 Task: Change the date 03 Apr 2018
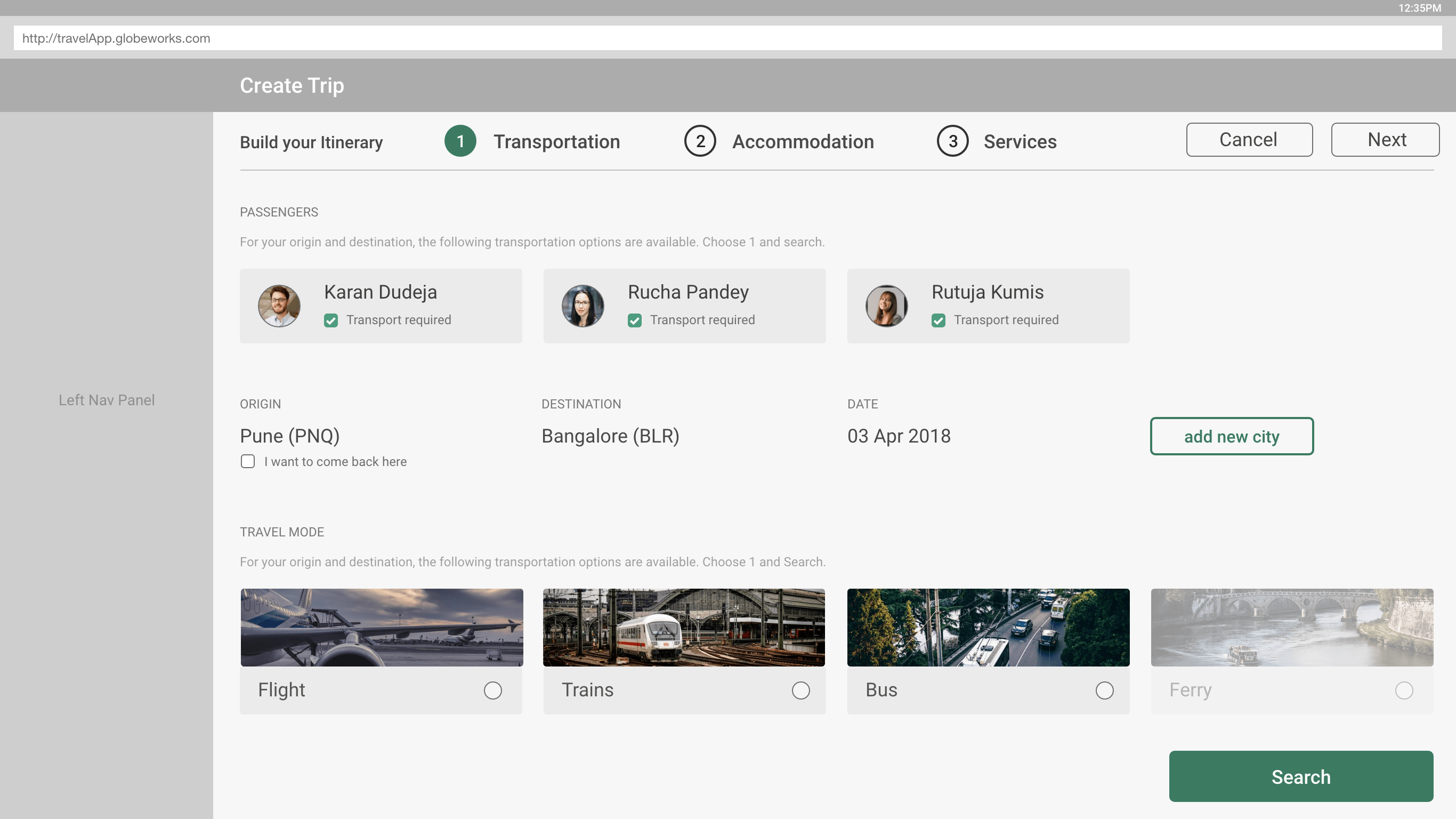899,436
